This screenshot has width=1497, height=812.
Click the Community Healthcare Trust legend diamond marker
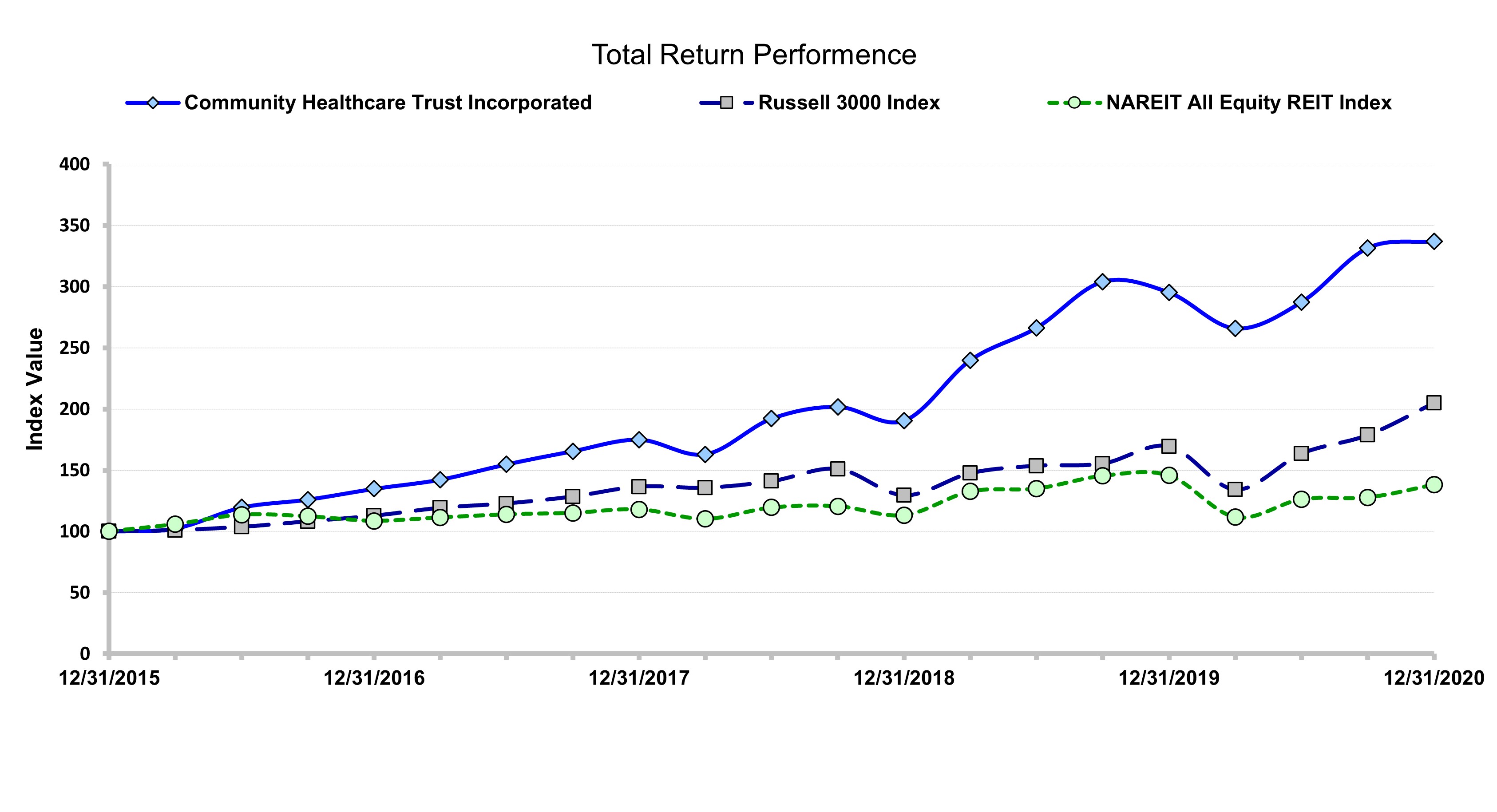pos(153,103)
